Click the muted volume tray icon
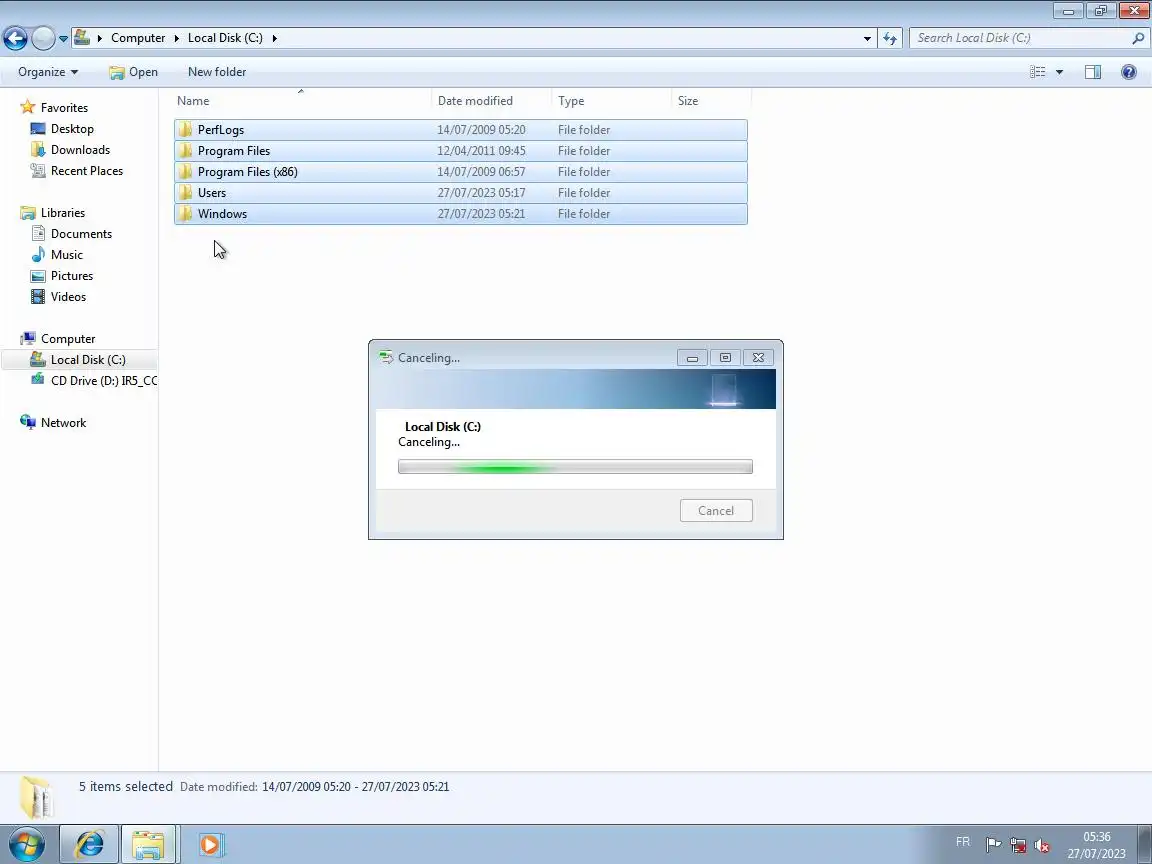 1042,845
